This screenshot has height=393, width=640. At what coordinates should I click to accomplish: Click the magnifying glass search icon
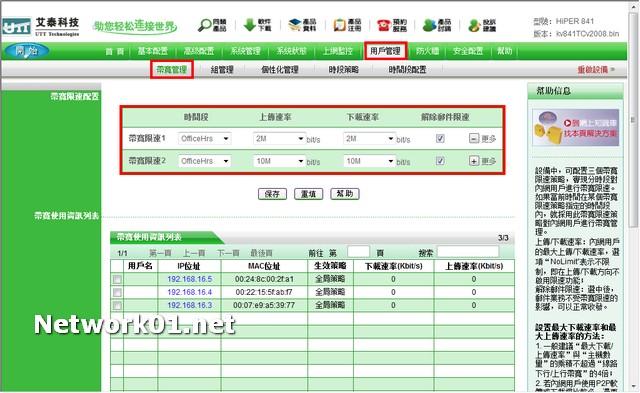[x=204, y=25]
